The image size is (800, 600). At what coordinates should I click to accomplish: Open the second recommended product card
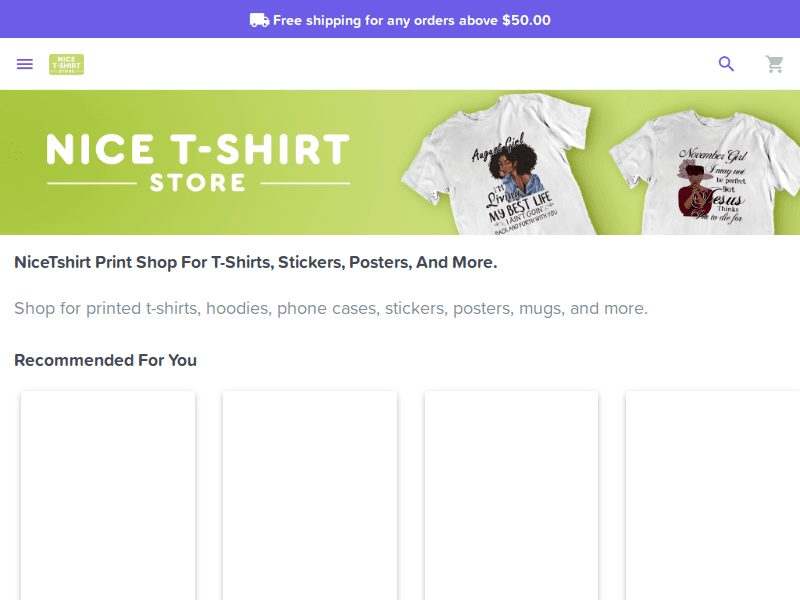click(309, 495)
